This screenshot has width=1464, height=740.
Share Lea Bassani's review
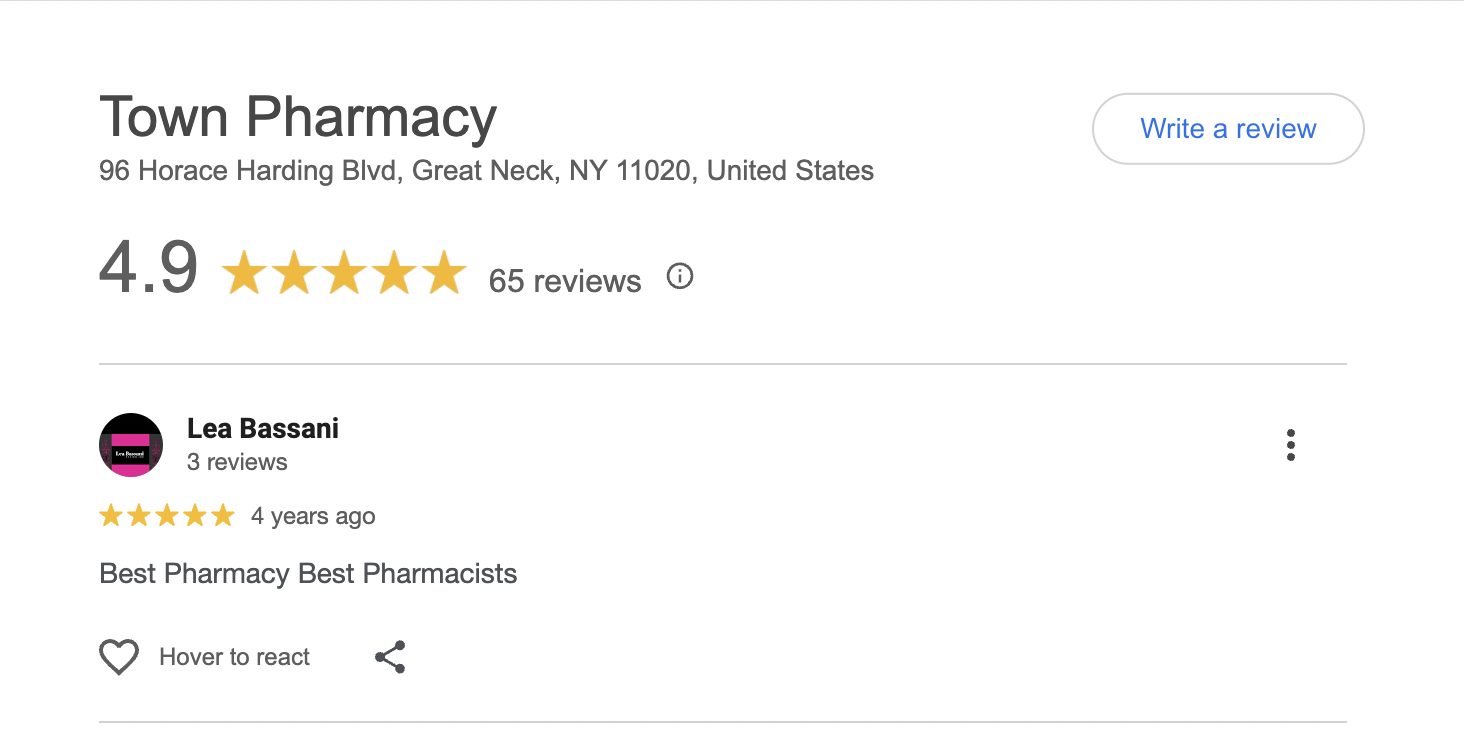[390, 657]
